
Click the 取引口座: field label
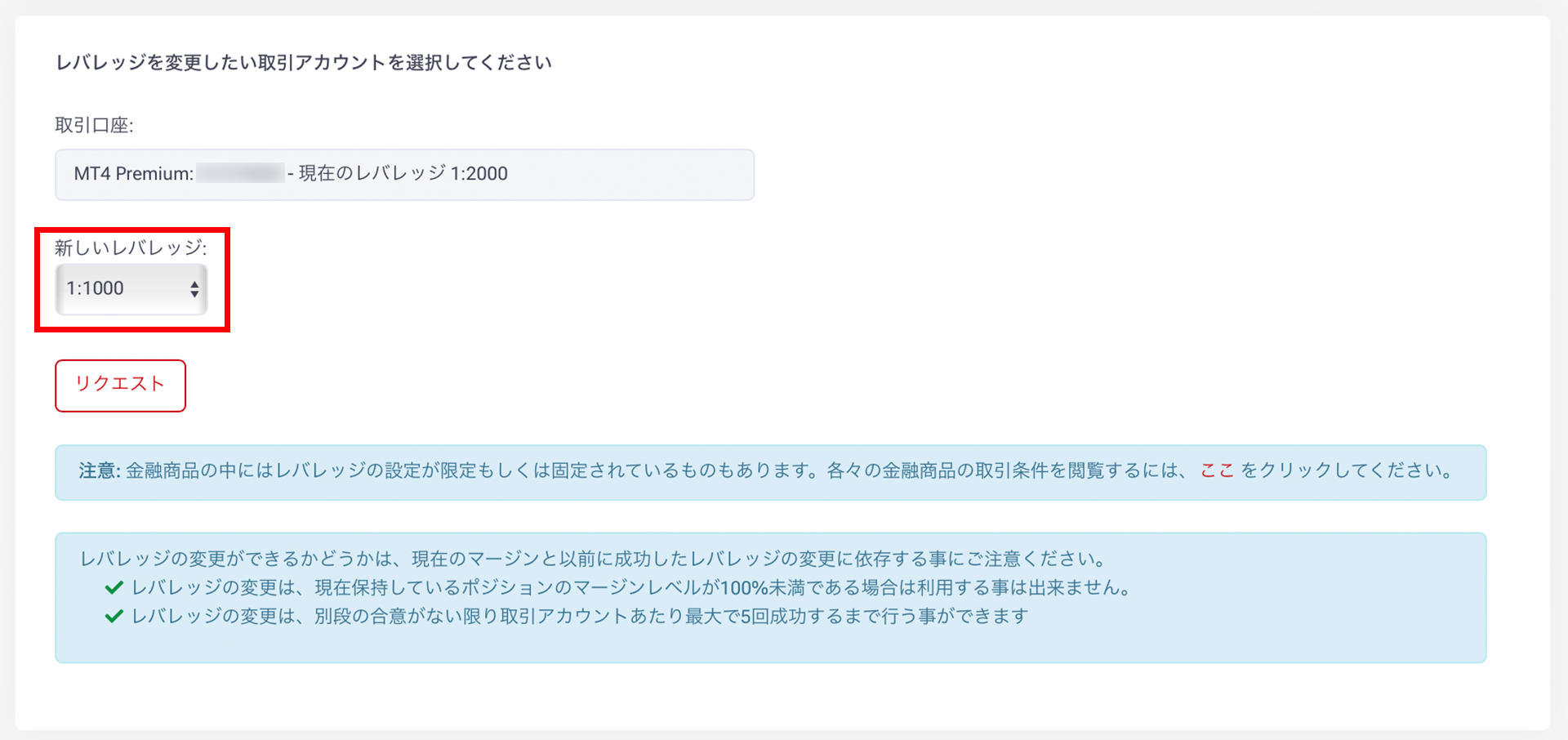click(94, 125)
